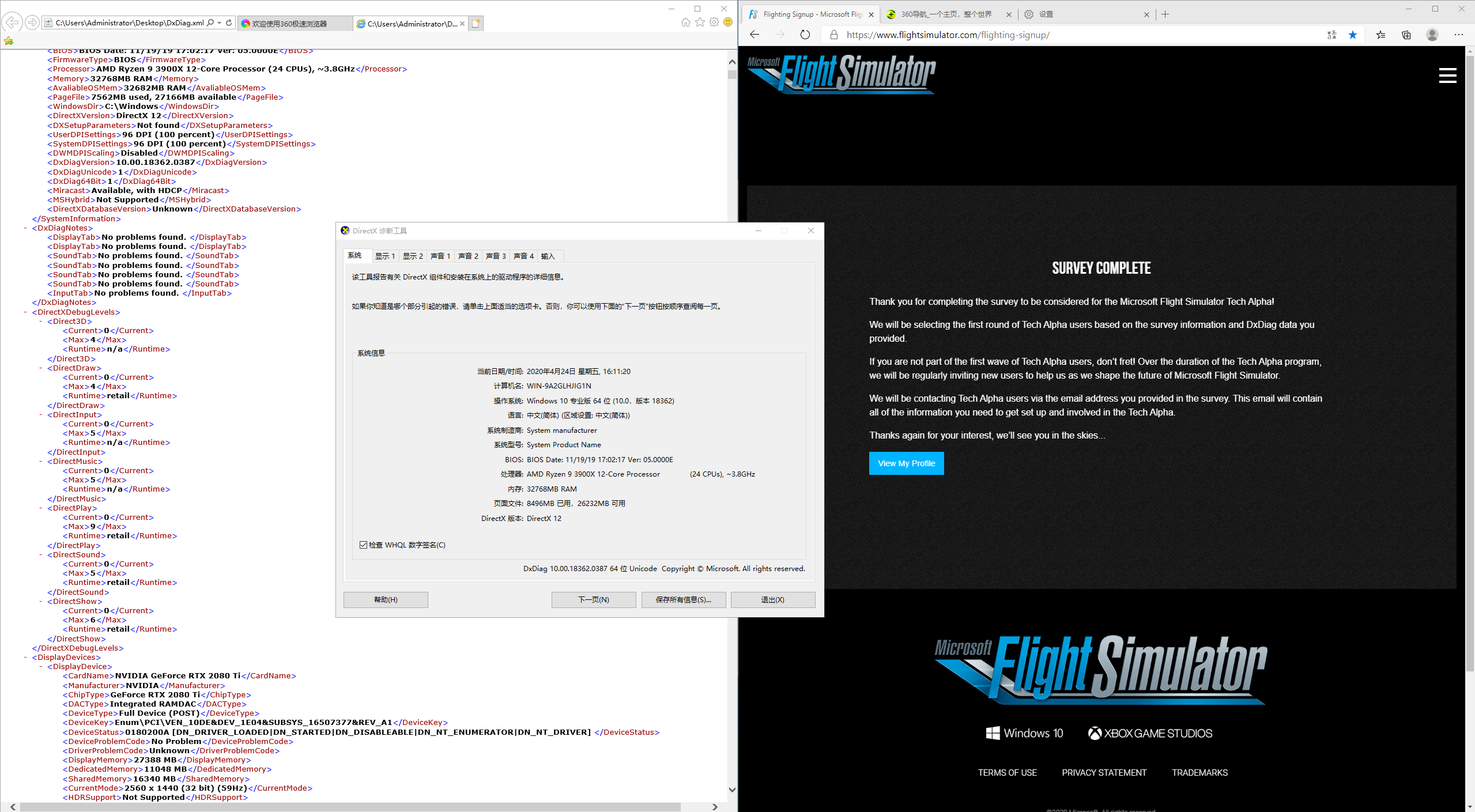Go back in Internet Explorer window

pos(12,22)
